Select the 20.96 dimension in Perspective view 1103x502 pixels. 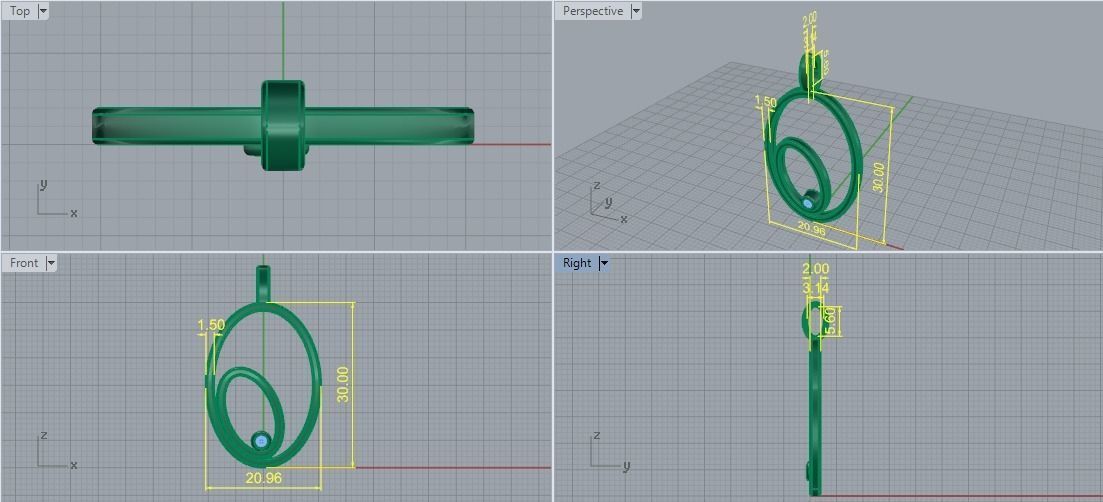(811, 228)
